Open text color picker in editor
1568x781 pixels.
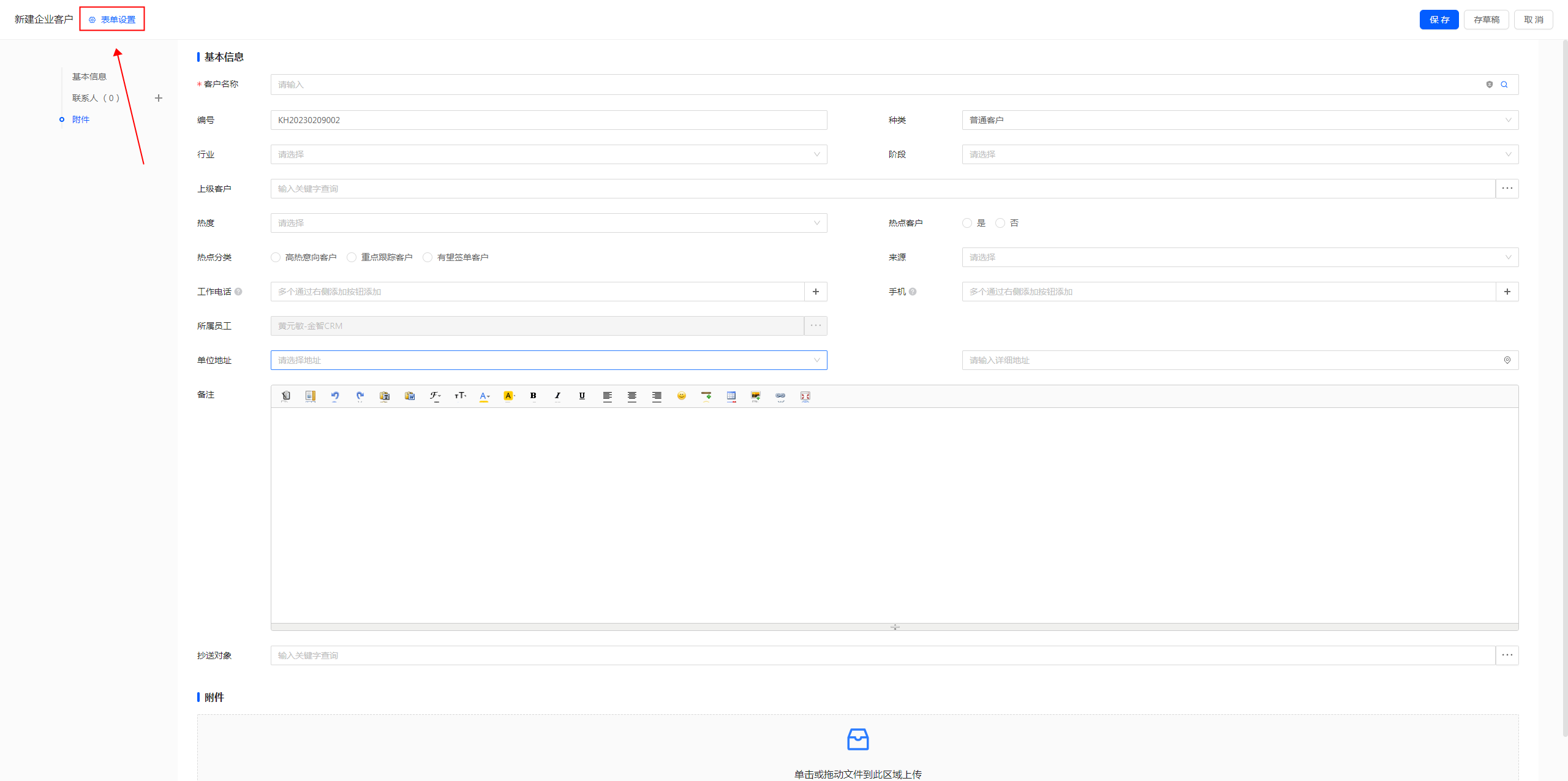484,396
